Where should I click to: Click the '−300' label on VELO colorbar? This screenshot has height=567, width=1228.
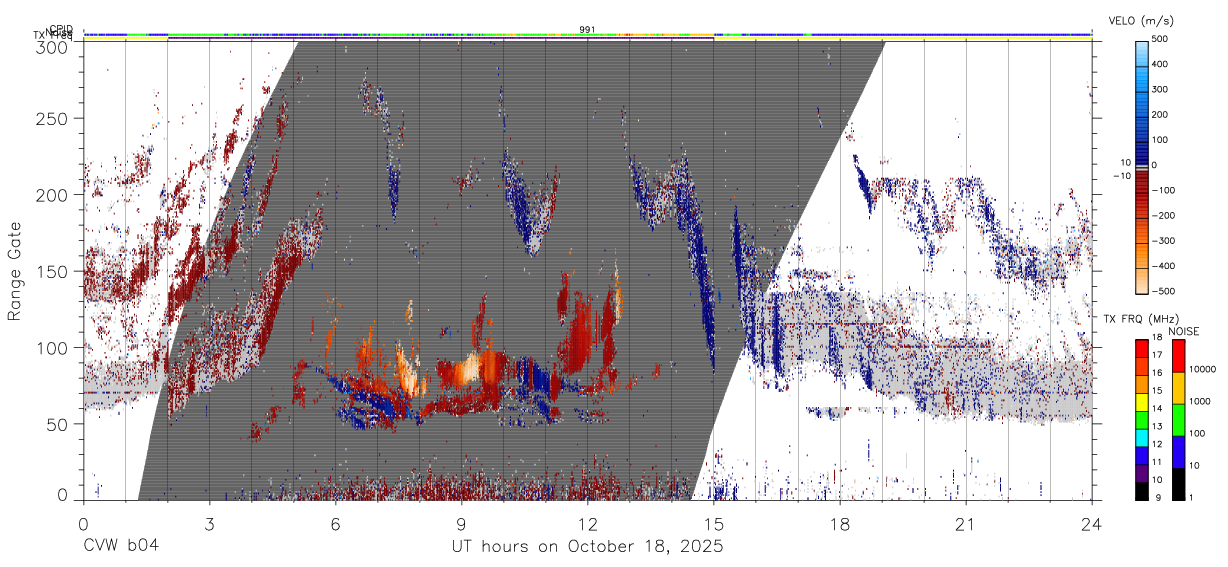(1166, 241)
